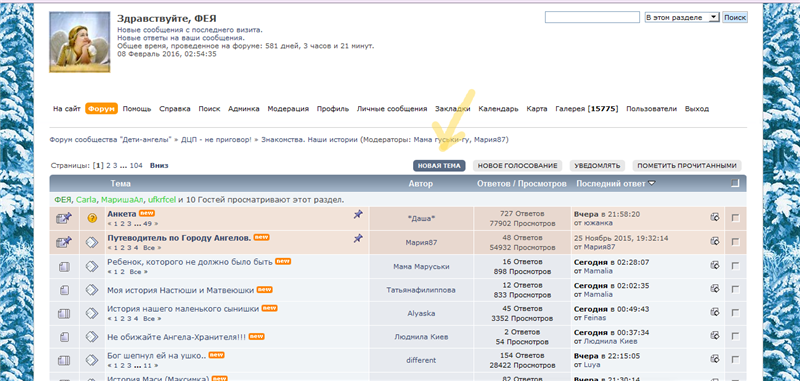Click into the search text field

point(592,17)
